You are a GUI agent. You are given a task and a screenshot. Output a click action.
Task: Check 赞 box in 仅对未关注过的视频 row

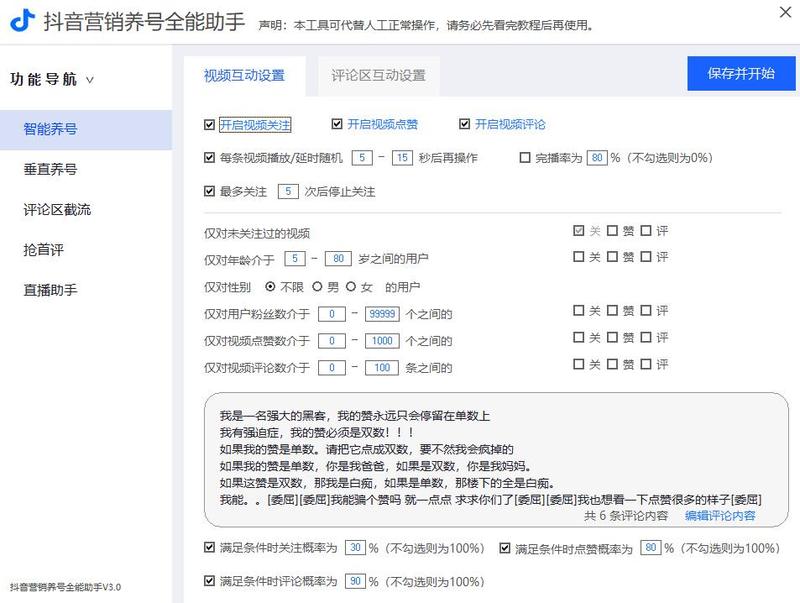pos(612,231)
